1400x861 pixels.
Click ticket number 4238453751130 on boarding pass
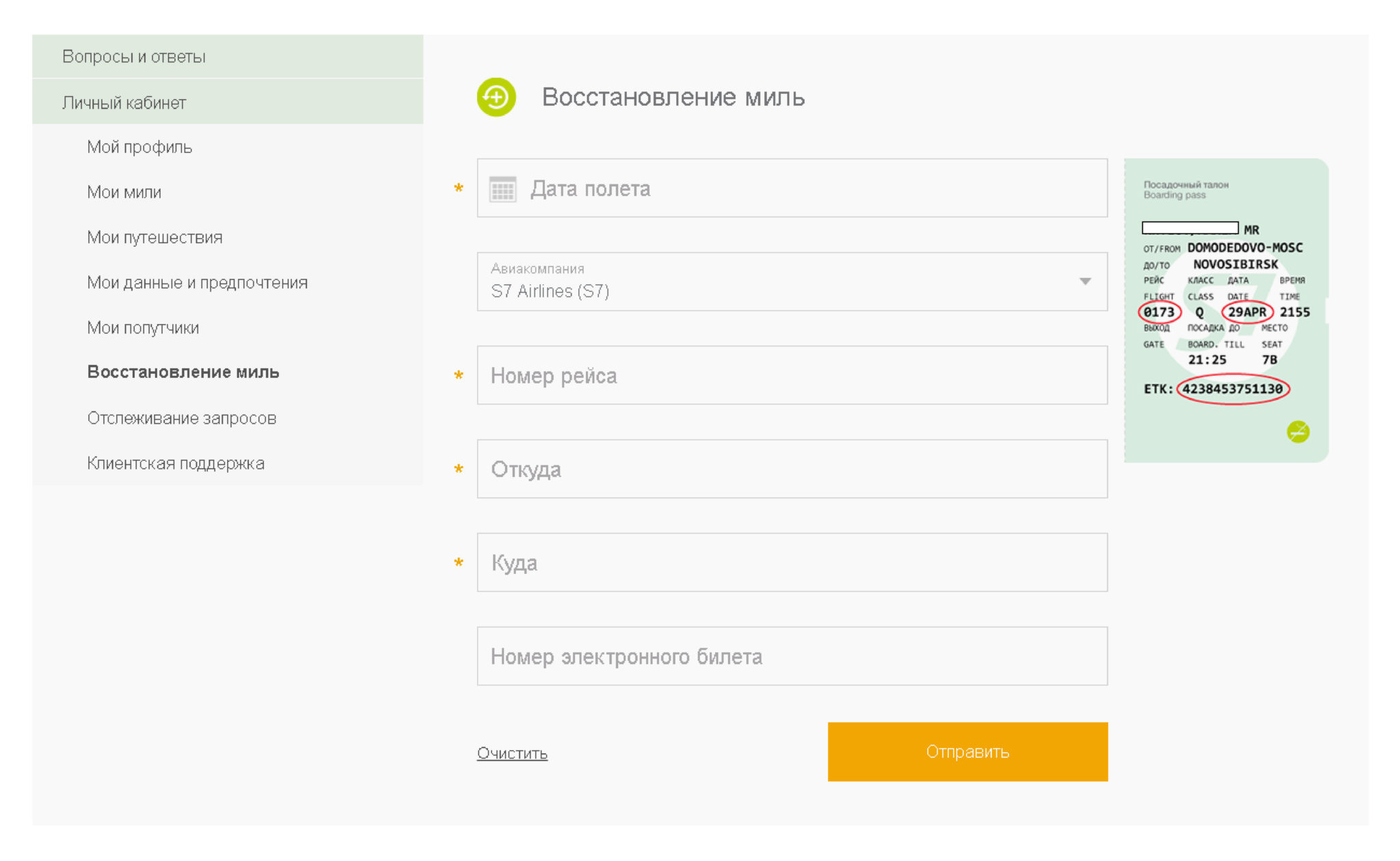1233,389
